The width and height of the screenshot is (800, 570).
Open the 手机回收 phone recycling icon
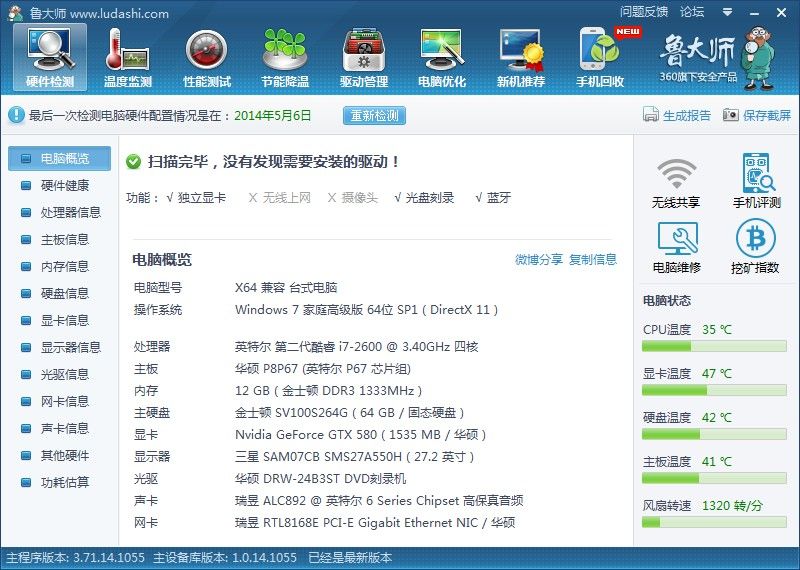[x=600, y=57]
